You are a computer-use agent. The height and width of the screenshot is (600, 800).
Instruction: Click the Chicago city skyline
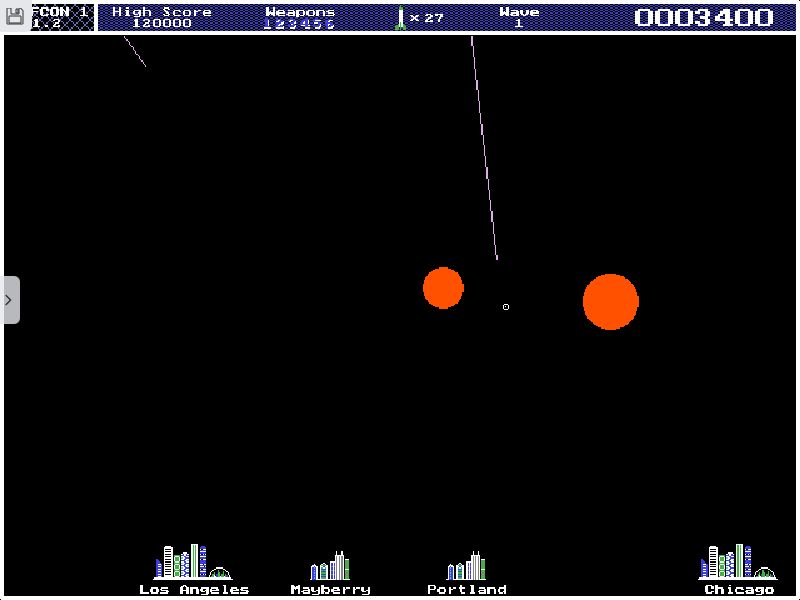(x=738, y=562)
